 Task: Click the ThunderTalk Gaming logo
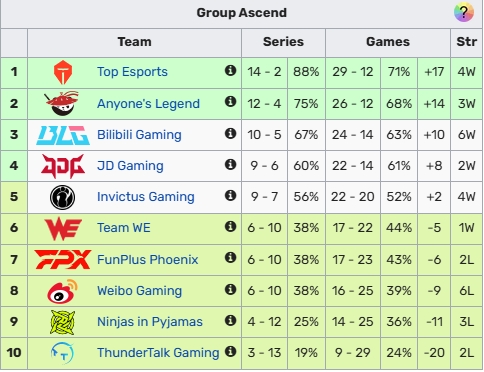click(62, 353)
